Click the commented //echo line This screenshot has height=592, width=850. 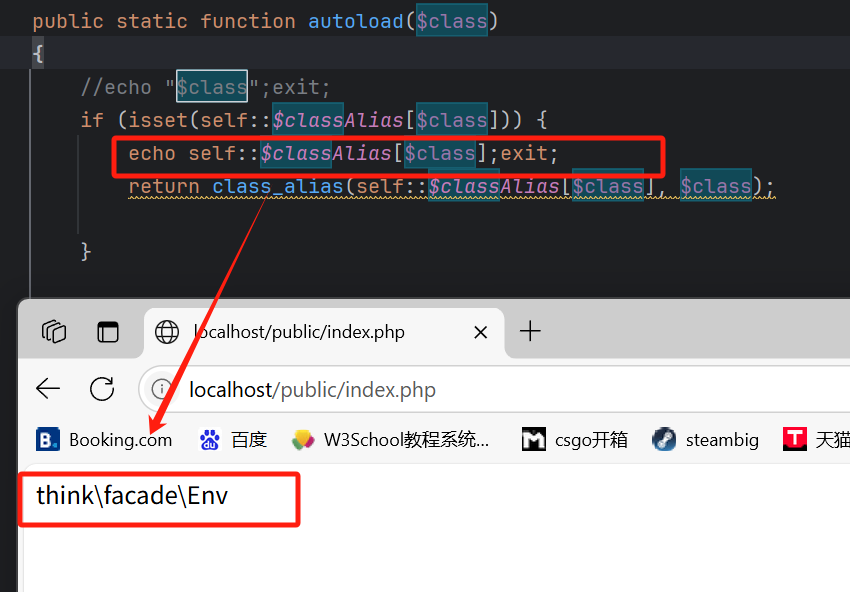click(x=205, y=87)
